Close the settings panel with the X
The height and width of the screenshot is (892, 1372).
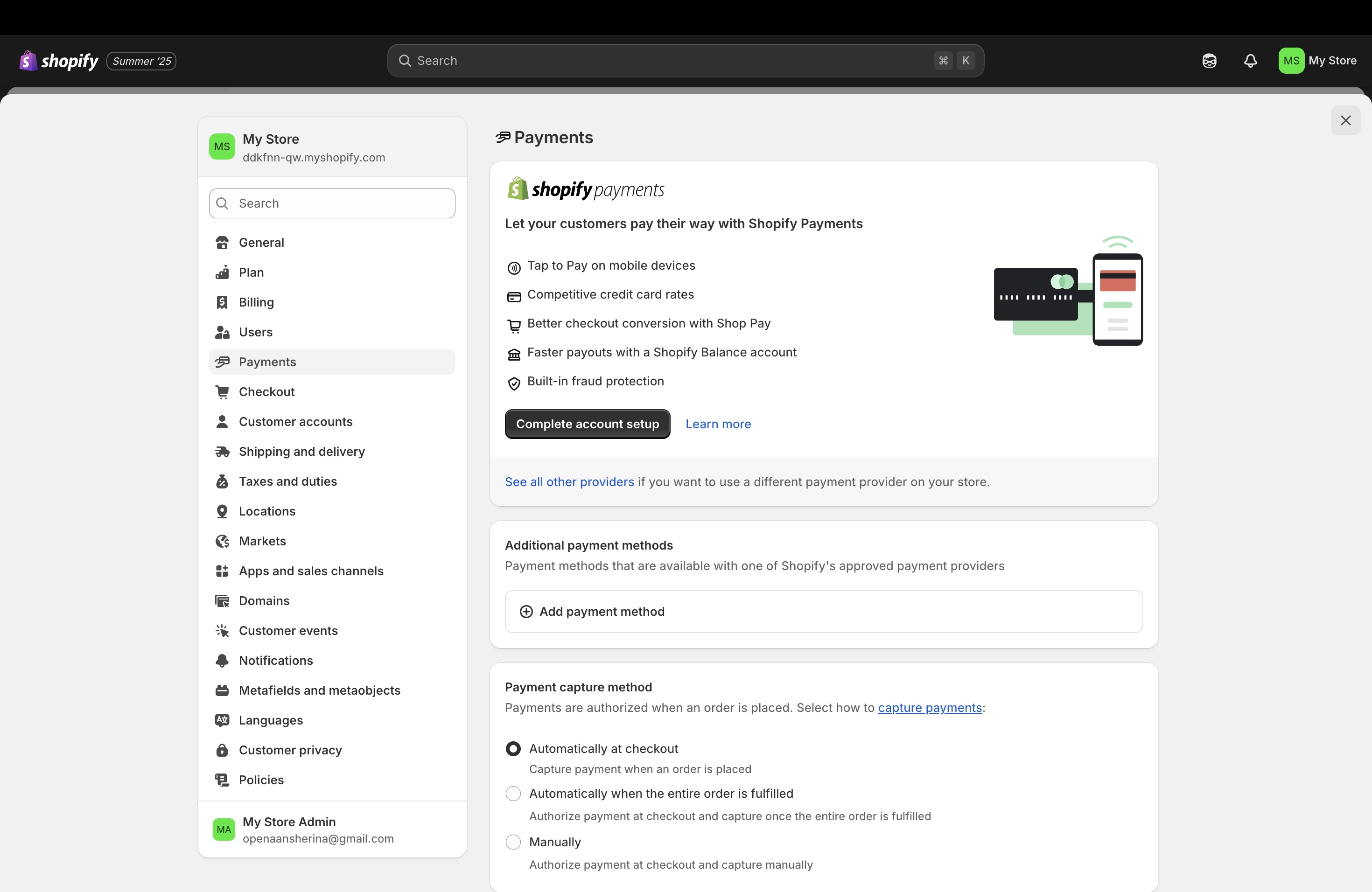pos(1345,120)
